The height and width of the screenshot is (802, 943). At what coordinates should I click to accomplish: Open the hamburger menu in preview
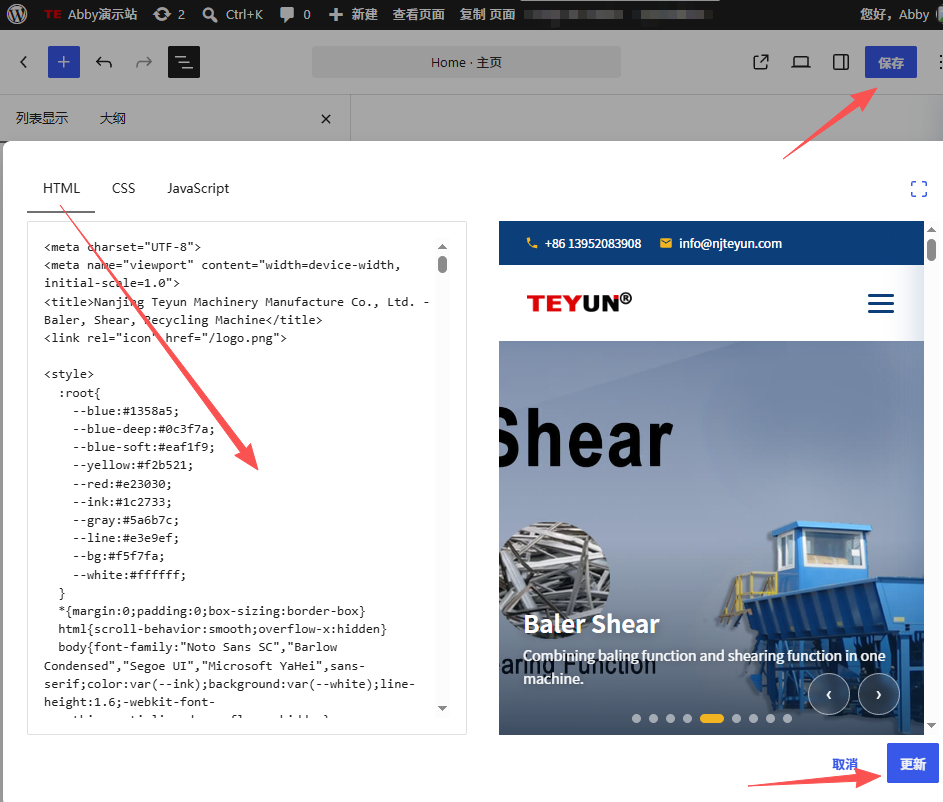[x=880, y=303]
